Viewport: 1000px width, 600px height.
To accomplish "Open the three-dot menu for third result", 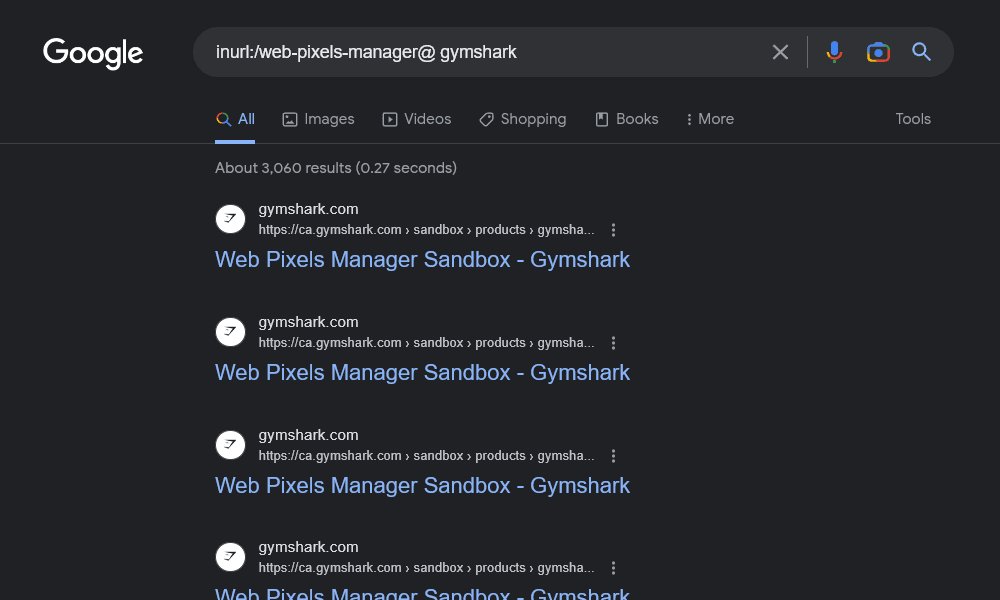I will [614, 456].
